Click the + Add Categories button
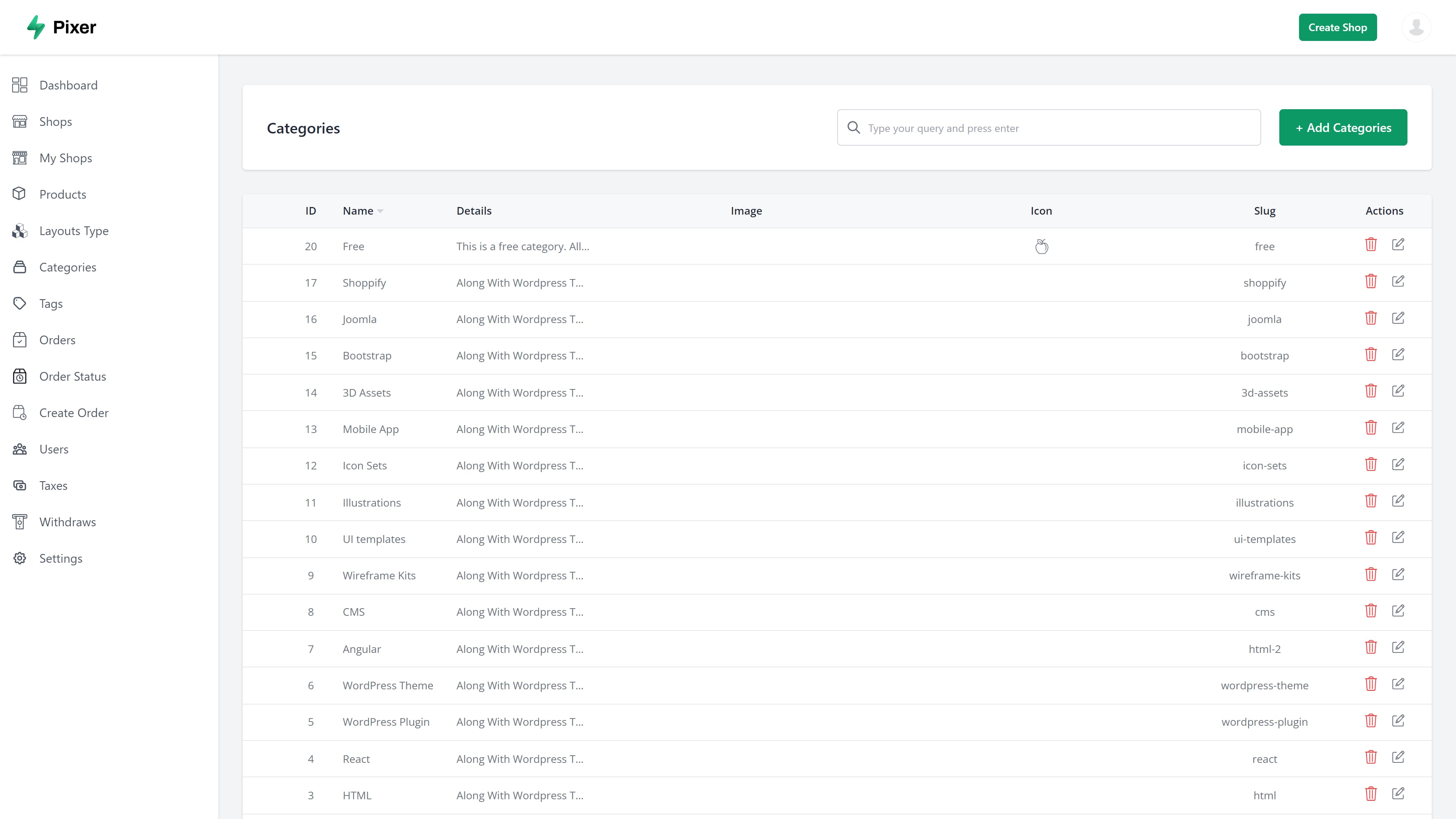Screen dimensions: 1456x819 (1343, 127)
